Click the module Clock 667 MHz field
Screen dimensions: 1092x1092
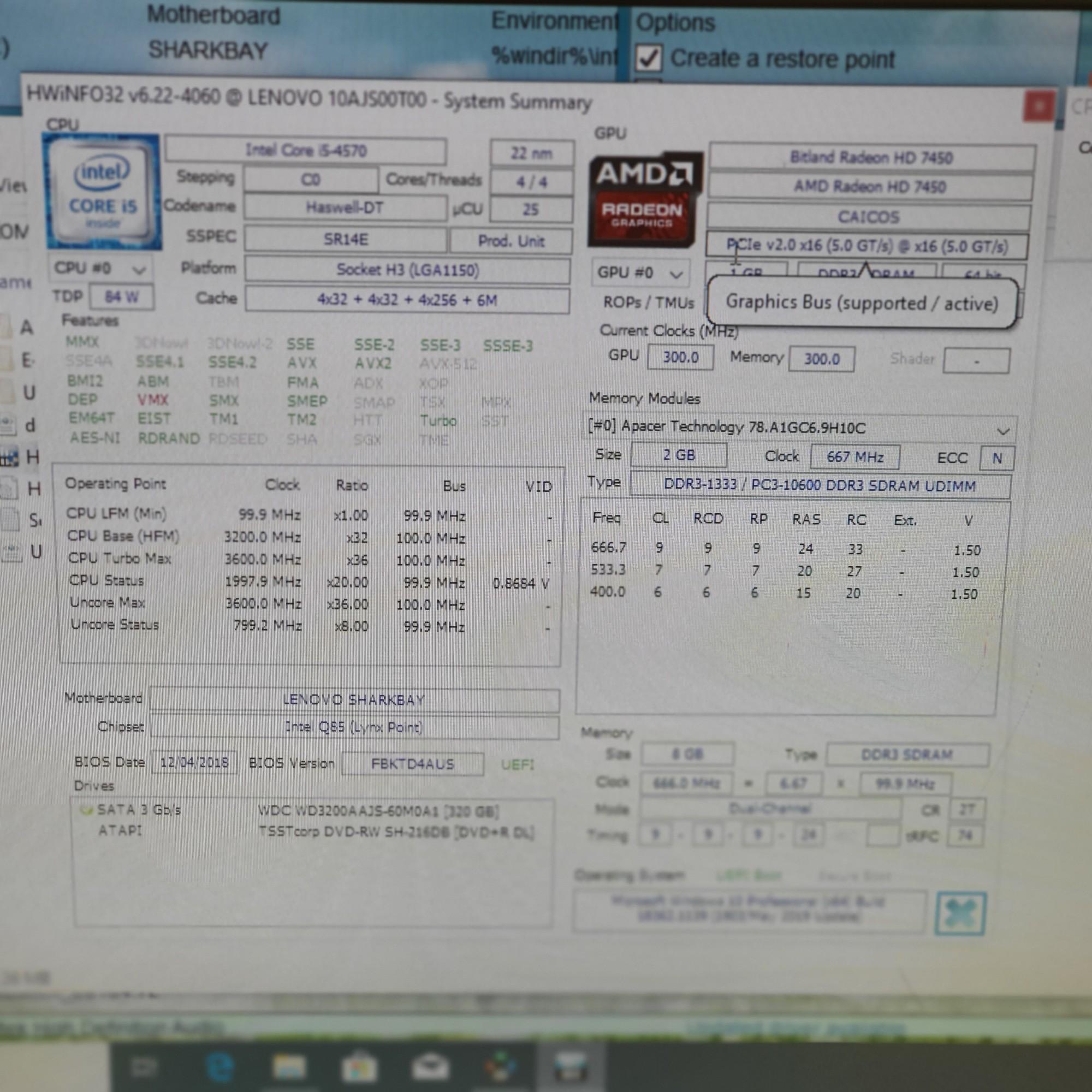point(855,457)
